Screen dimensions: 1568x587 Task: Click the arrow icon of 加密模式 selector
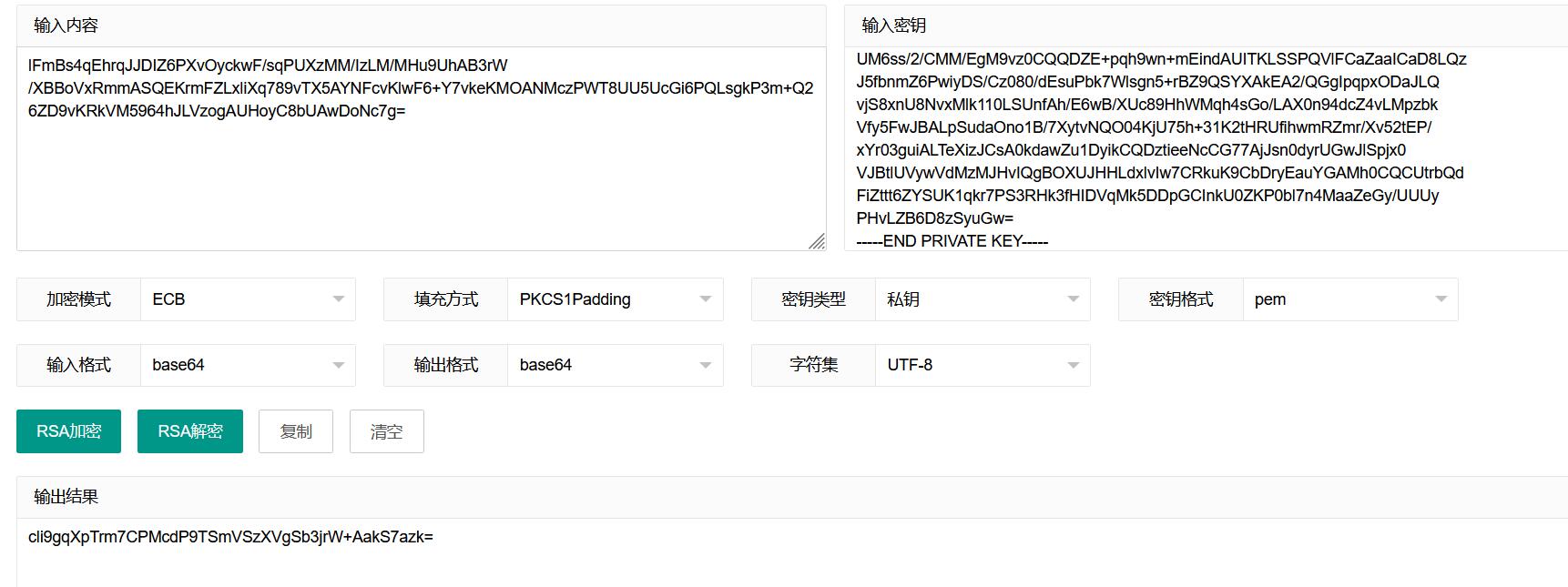click(339, 299)
